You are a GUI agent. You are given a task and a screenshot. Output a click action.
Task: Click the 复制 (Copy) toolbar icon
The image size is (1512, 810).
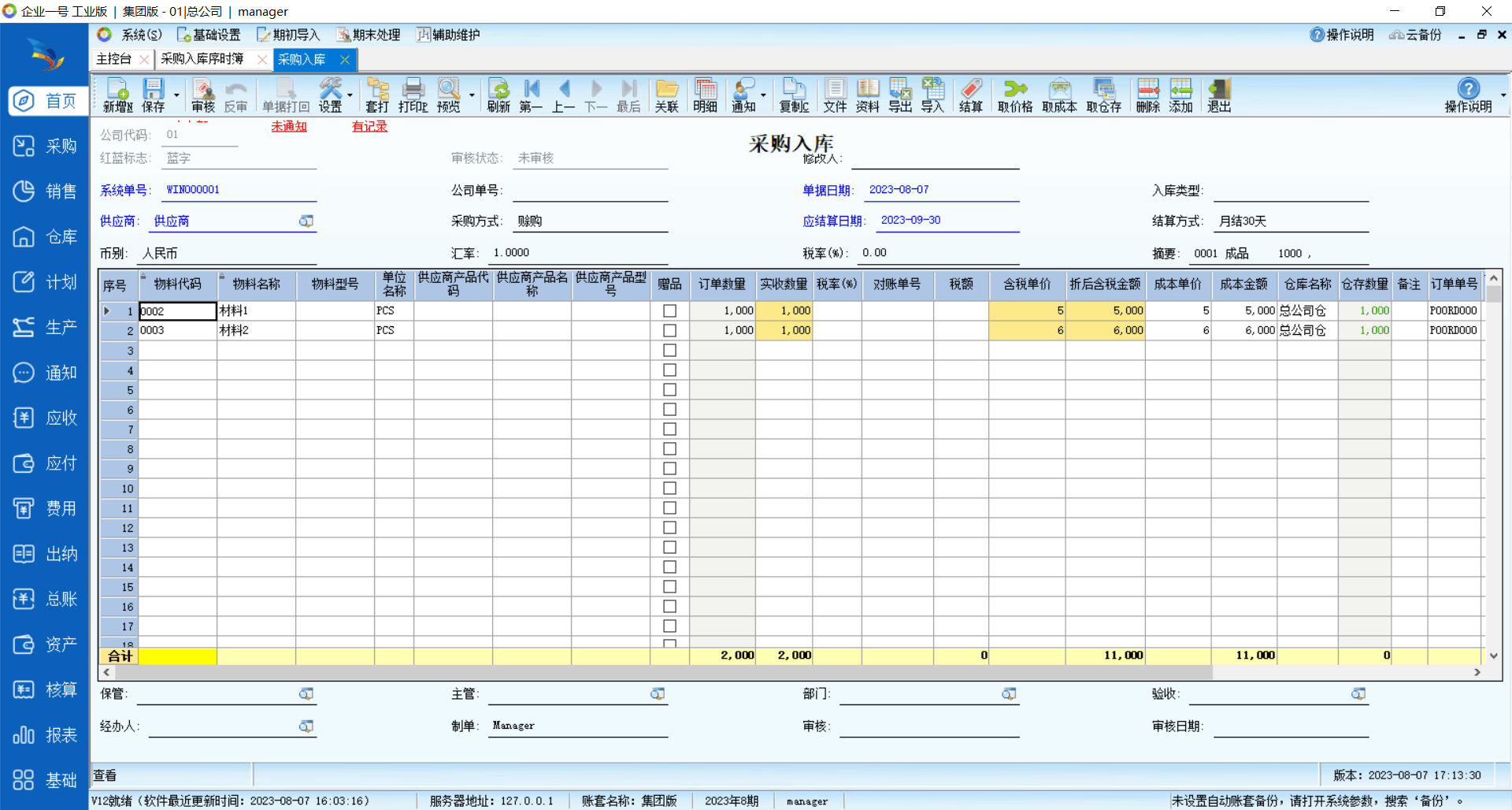794,95
